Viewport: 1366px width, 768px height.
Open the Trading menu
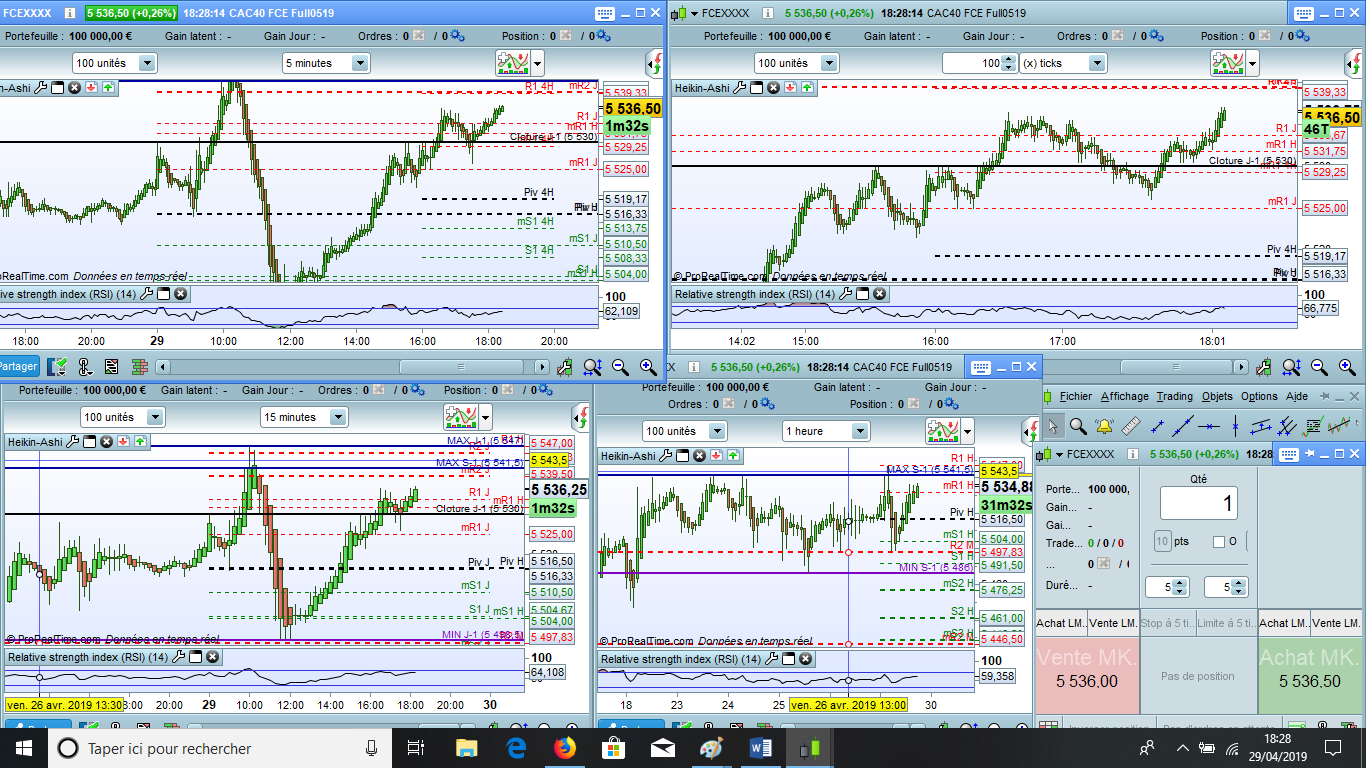tap(1175, 396)
